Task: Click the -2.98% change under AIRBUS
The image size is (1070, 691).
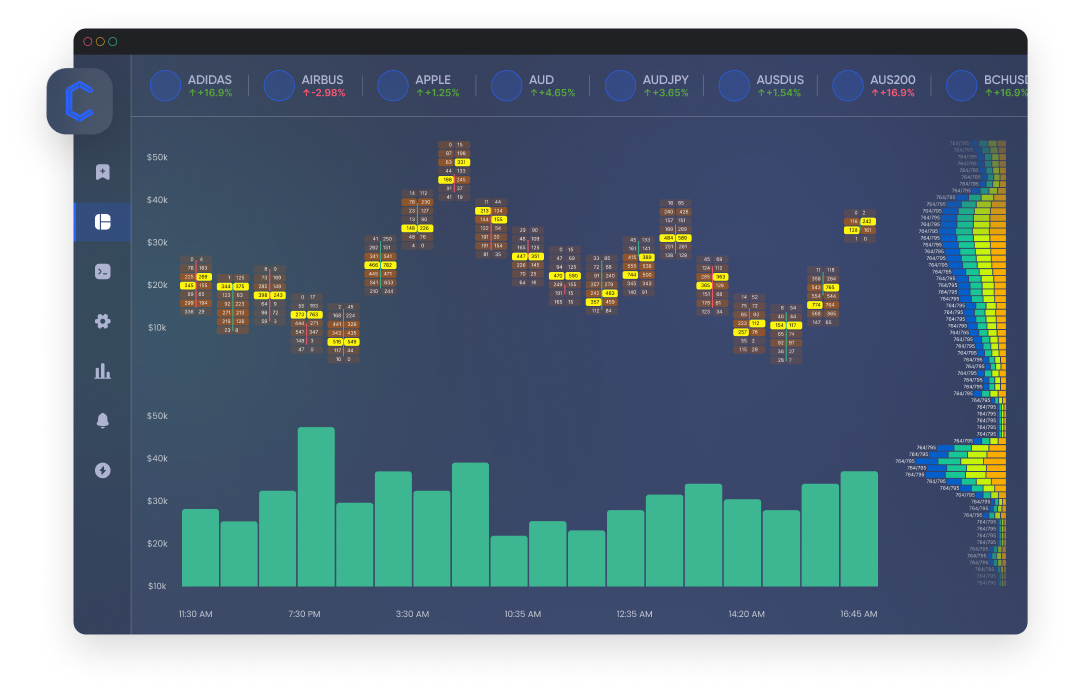Action: [x=324, y=93]
